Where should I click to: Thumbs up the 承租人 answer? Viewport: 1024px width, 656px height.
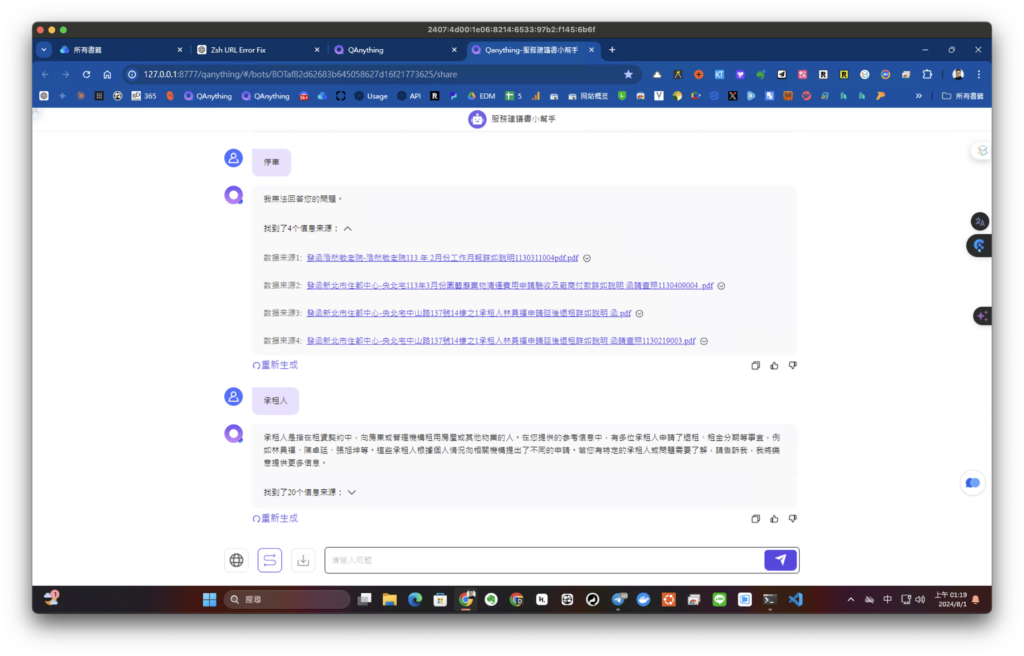(x=774, y=519)
